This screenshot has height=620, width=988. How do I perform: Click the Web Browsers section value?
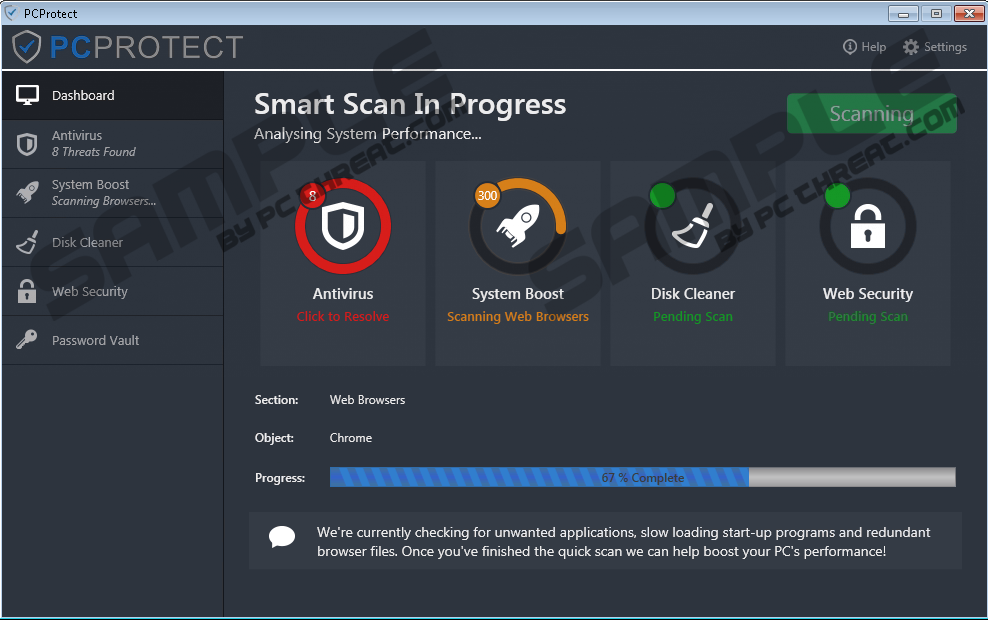click(367, 399)
